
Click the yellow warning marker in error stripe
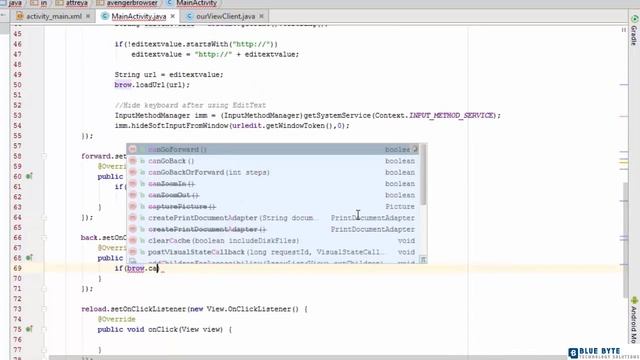pos(624,162)
